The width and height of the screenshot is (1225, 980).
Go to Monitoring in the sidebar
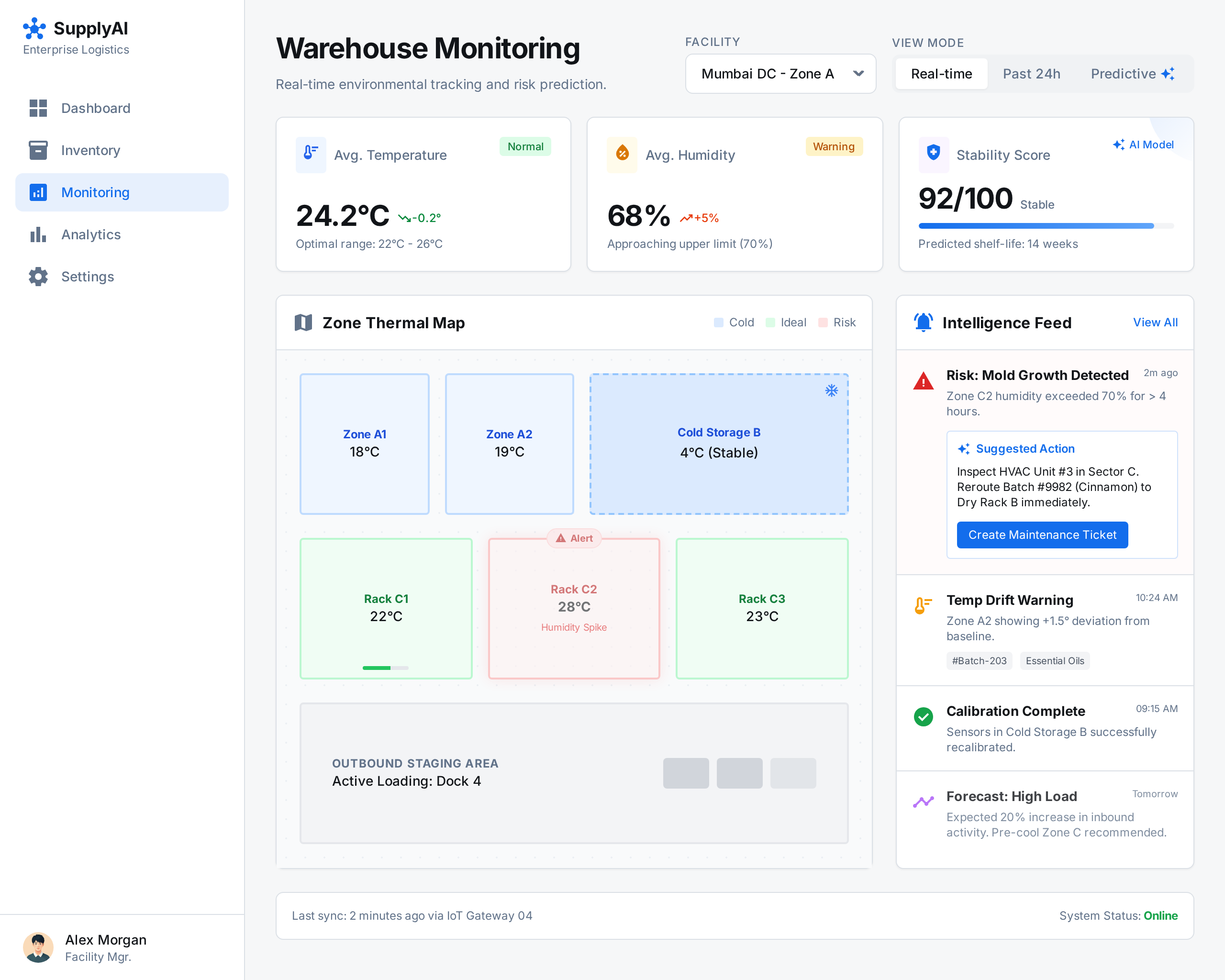point(122,192)
